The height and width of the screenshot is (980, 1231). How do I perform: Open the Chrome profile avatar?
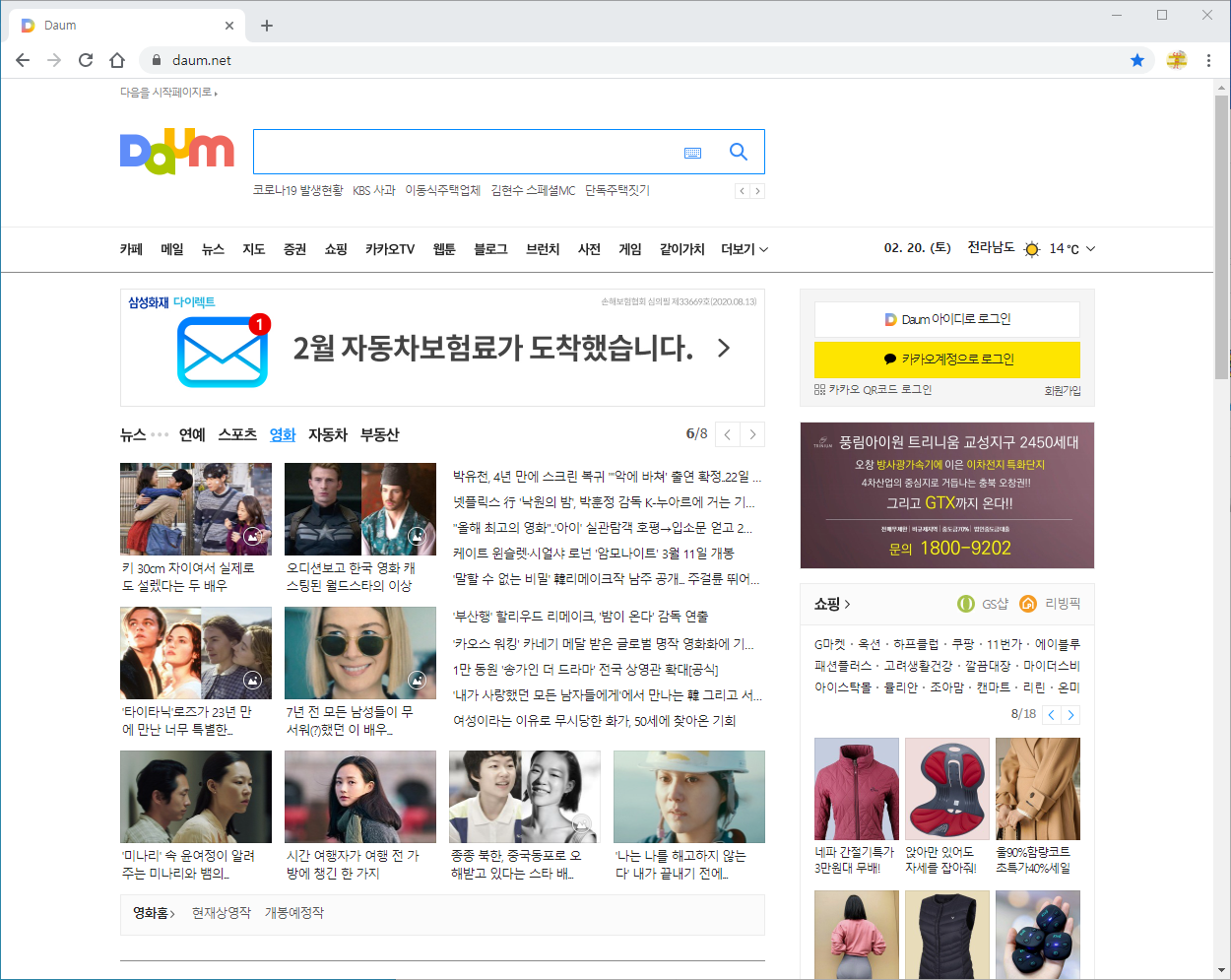click(1177, 60)
